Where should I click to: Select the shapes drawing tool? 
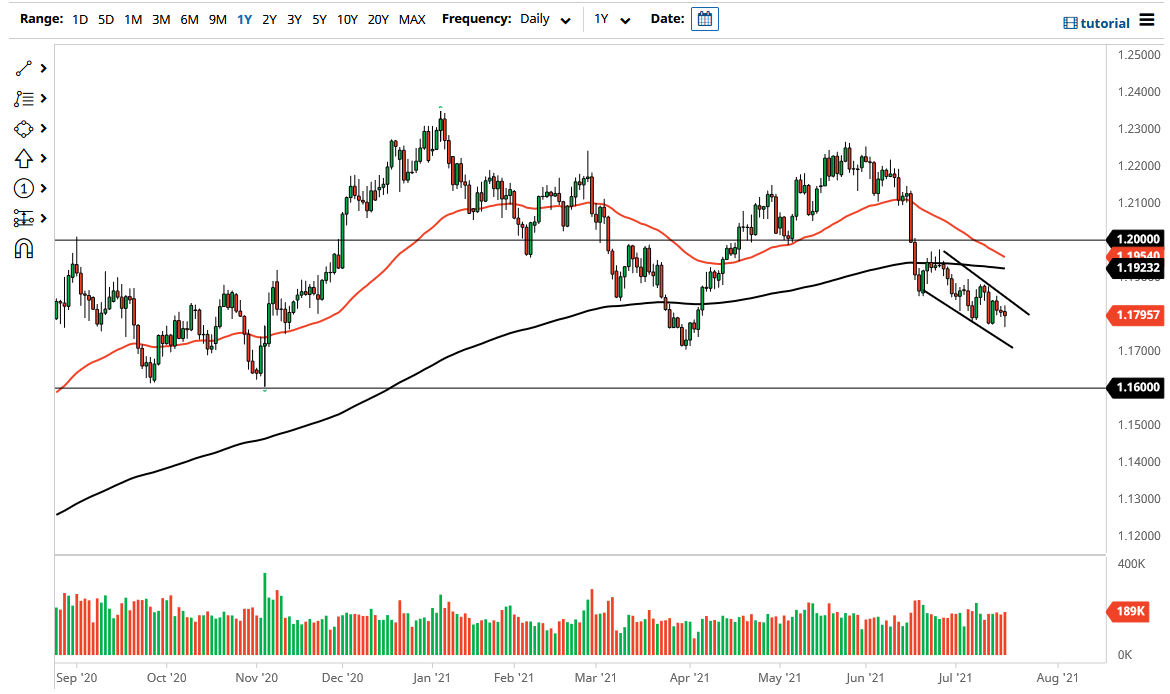point(24,128)
